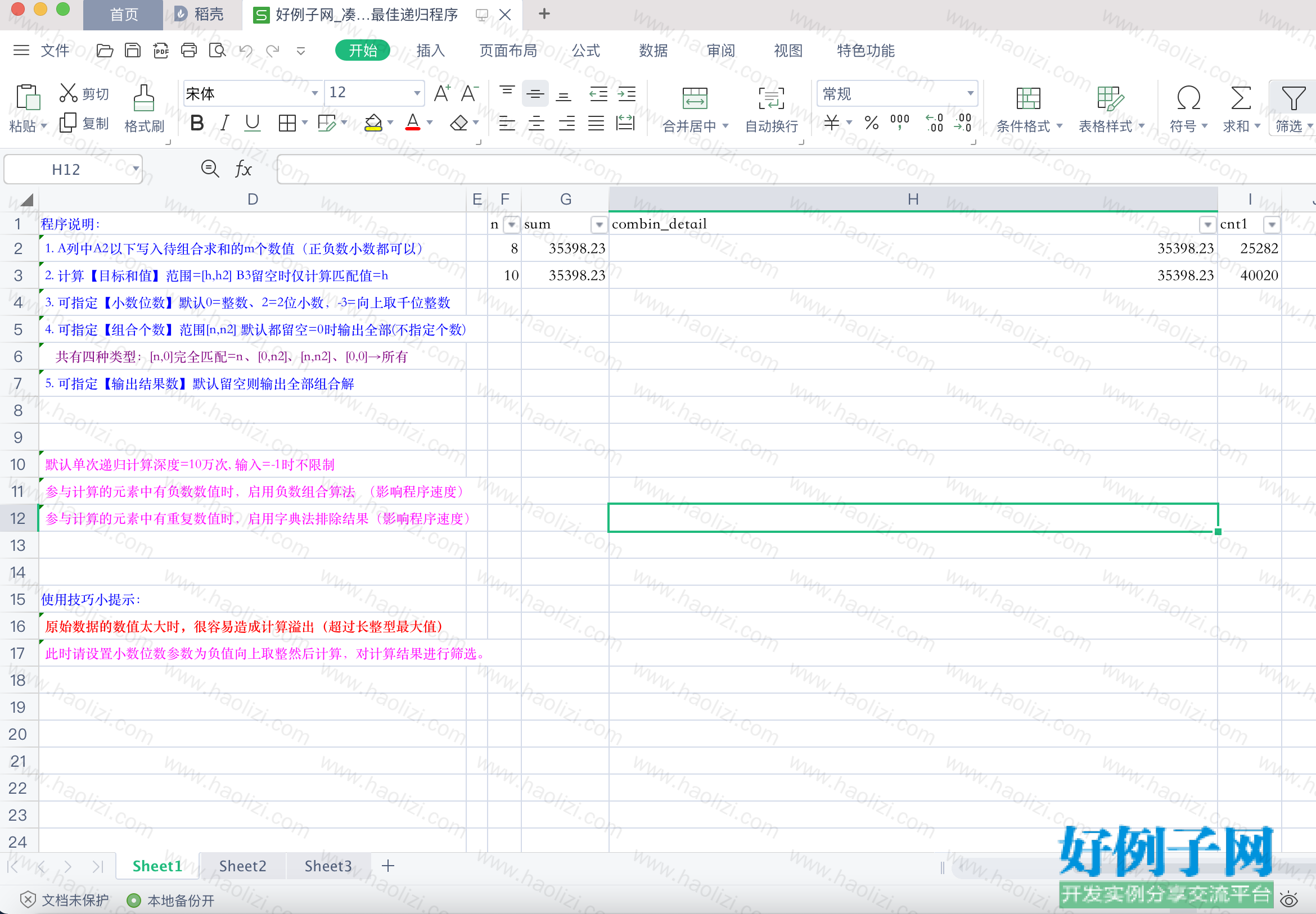Increase decimal places
1316x914 pixels.
tap(935, 123)
